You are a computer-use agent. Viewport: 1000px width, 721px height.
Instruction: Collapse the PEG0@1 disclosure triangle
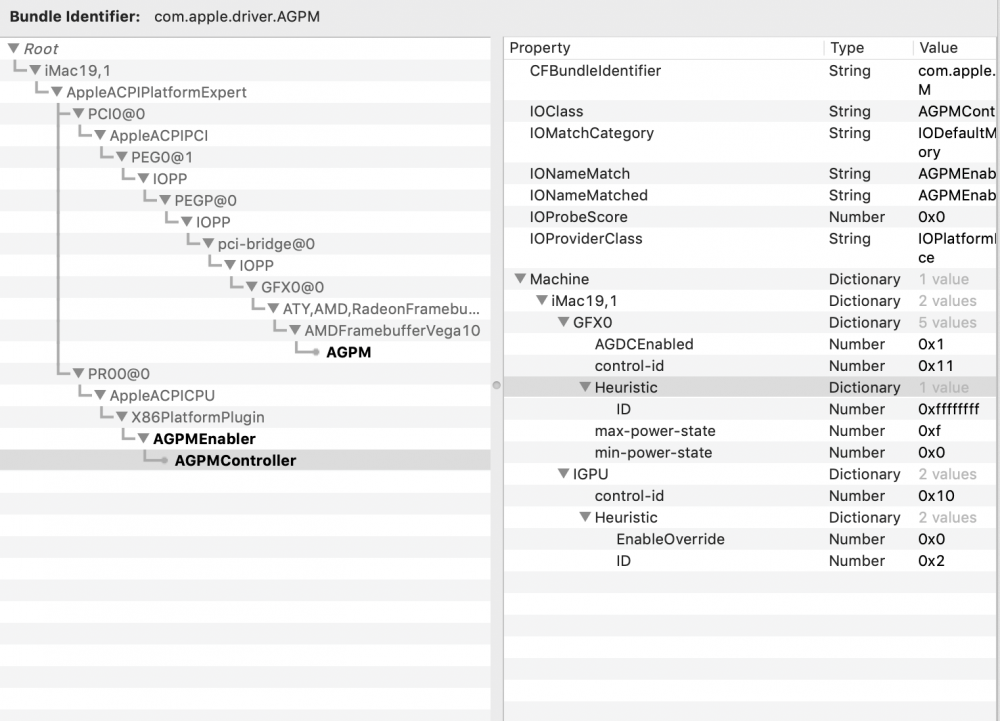[122, 157]
